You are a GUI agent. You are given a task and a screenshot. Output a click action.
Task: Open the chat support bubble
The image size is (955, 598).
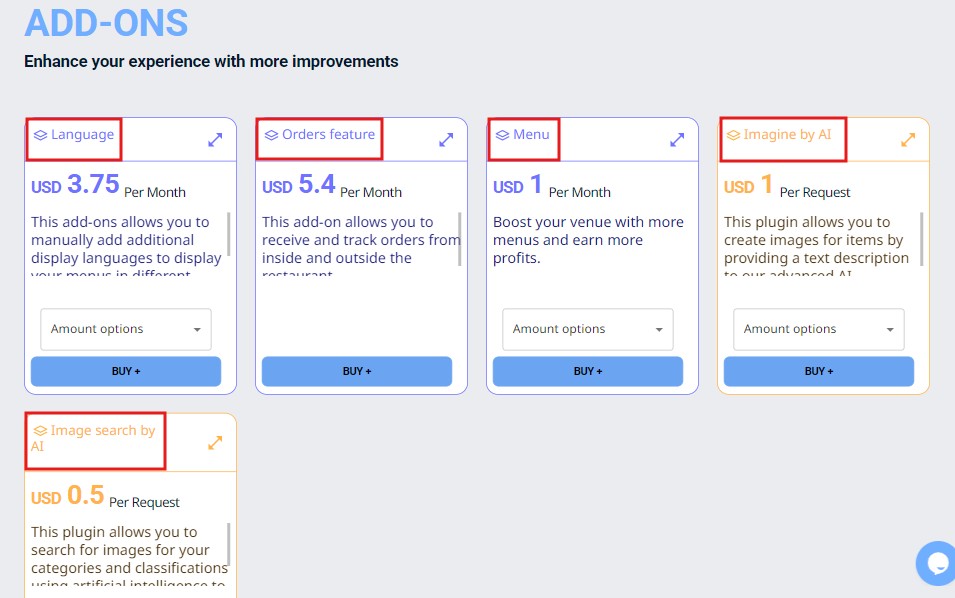(x=937, y=563)
